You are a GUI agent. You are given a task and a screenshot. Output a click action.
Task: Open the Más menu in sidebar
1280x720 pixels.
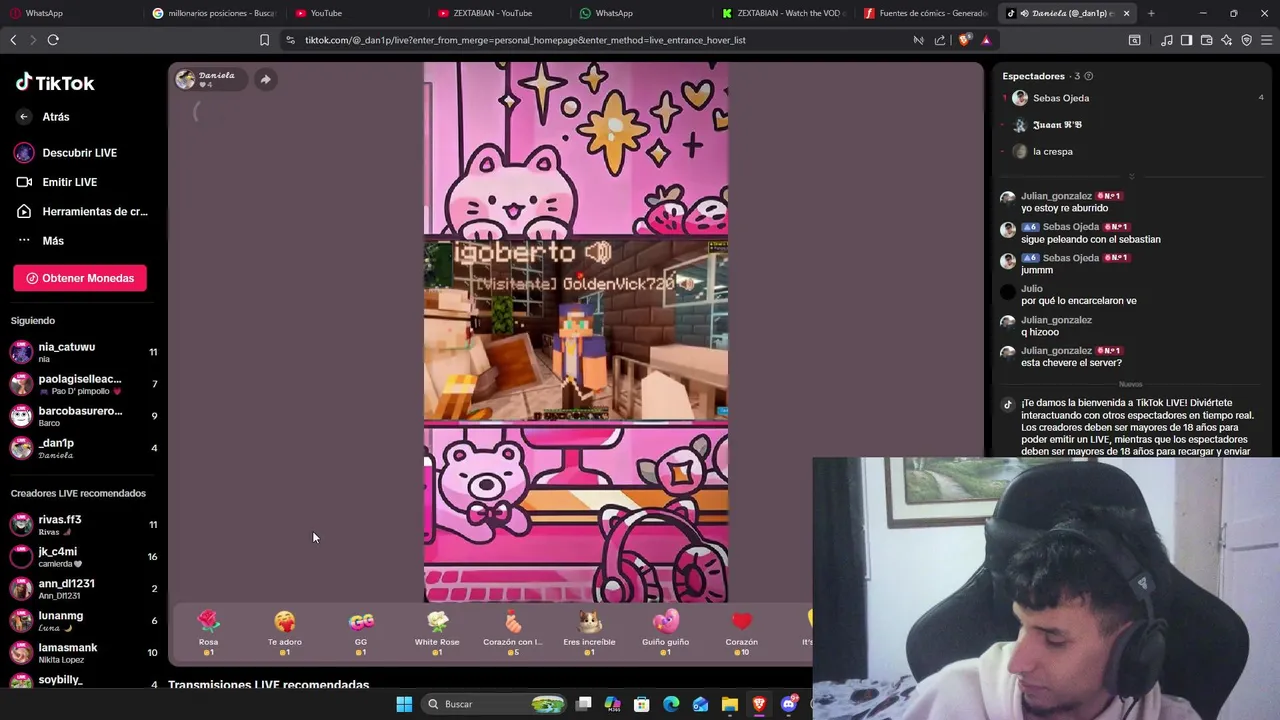40,241
